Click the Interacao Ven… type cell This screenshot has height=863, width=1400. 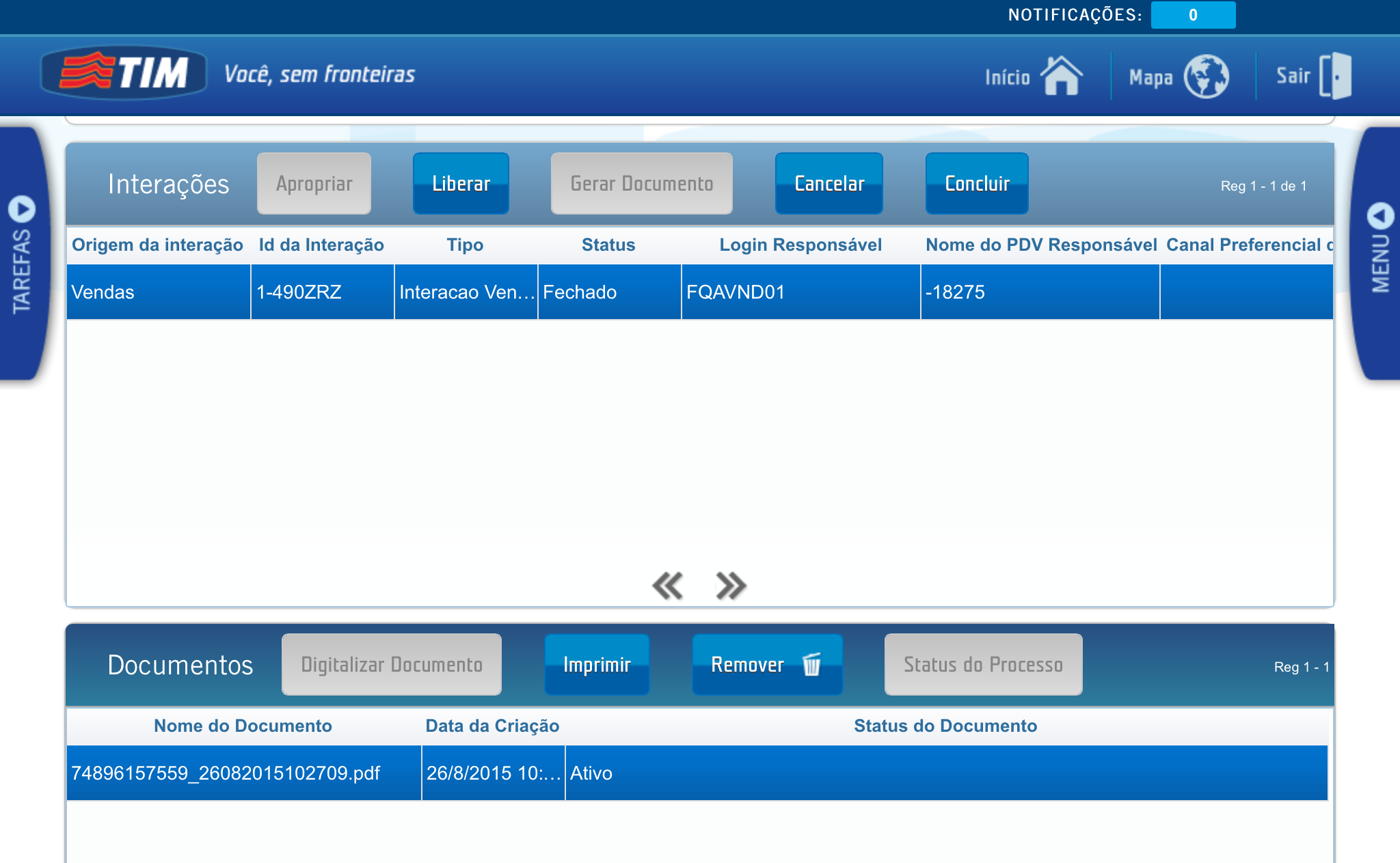coord(466,292)
